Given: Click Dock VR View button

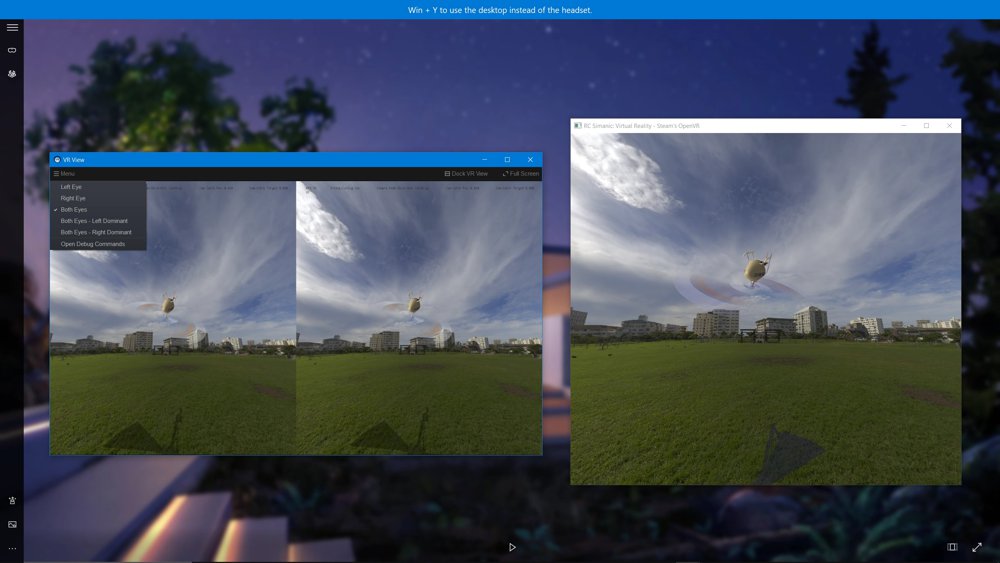Looking at the screenshot, I should (466, 173).
